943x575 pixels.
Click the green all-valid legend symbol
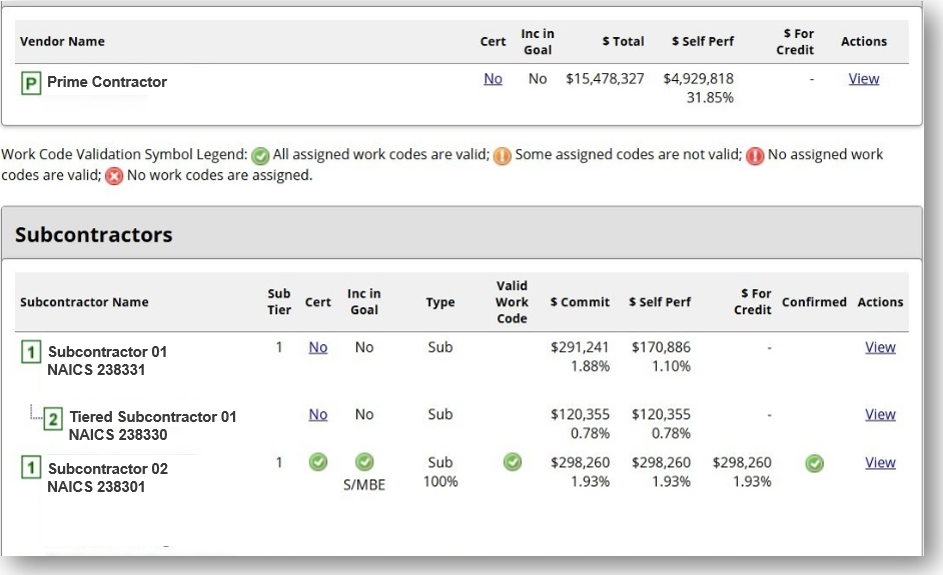260,157
